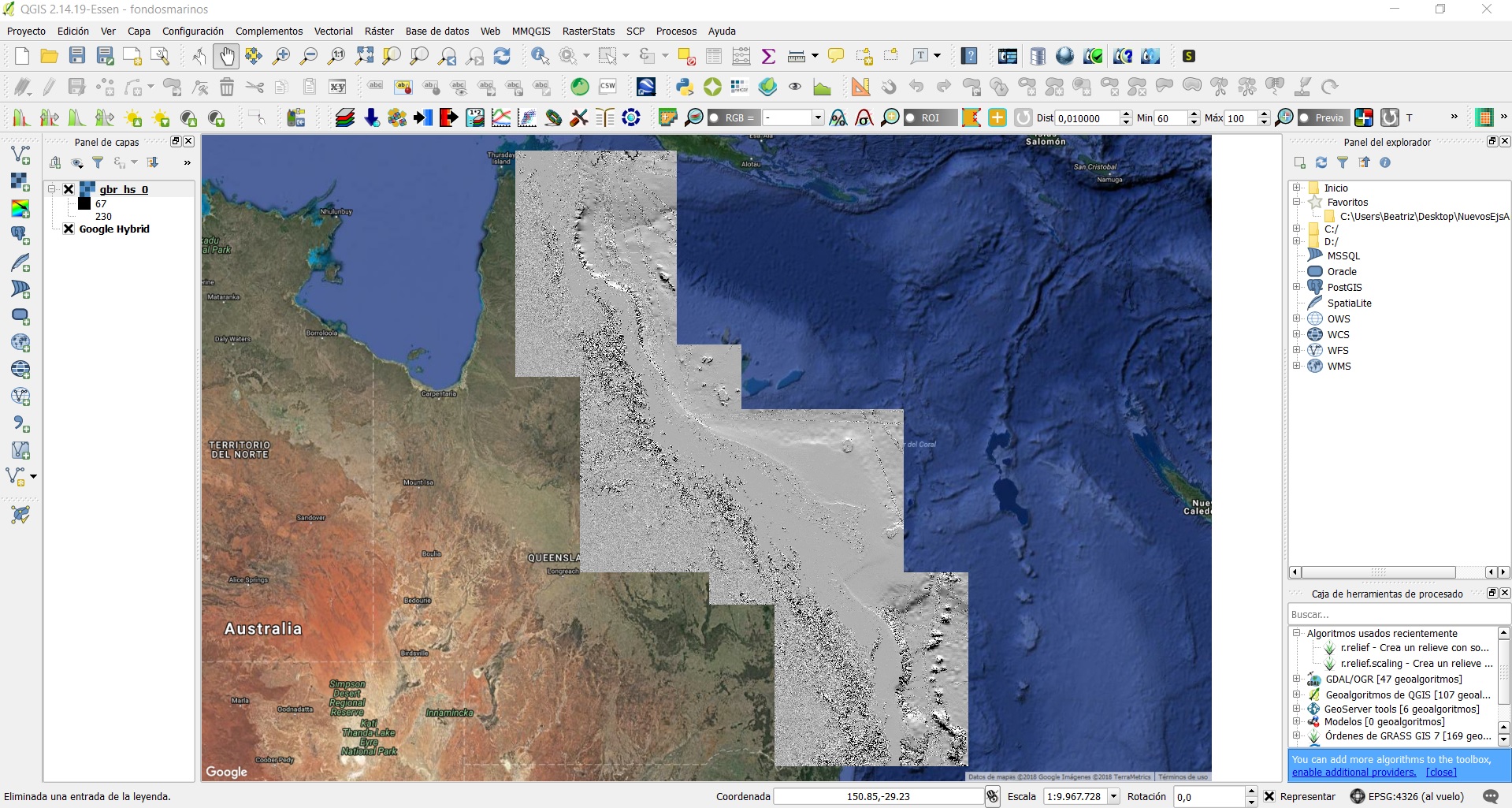Click the Add Raster Layer icon in sidebar
Viewport: 1512px width, 808px height.
(20, 181)
